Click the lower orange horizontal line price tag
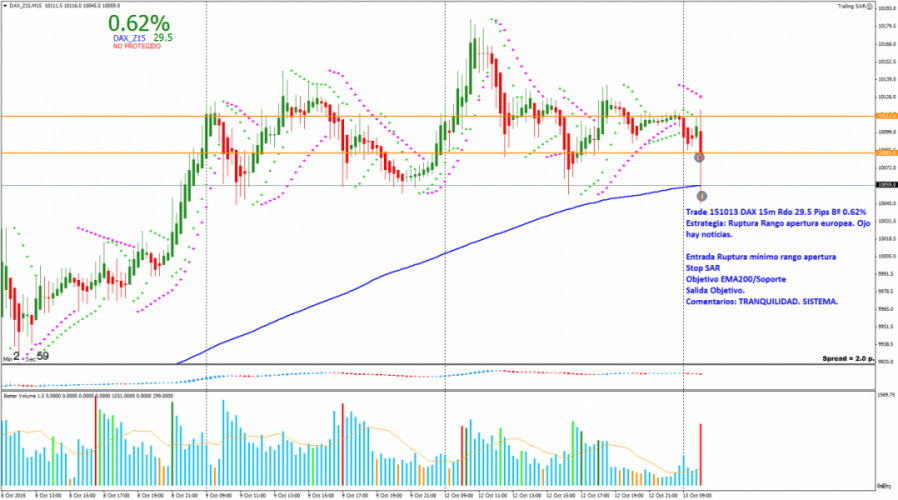 882,152
